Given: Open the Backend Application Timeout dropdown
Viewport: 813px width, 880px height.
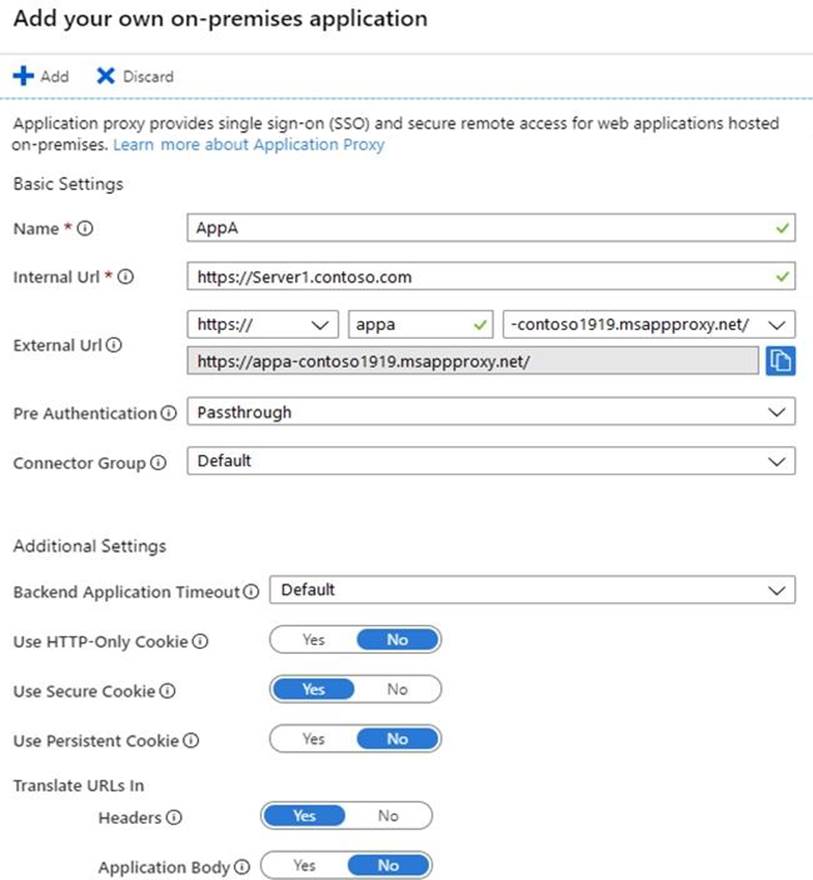Looking at the screenshot, I should [x=532, y=590].
